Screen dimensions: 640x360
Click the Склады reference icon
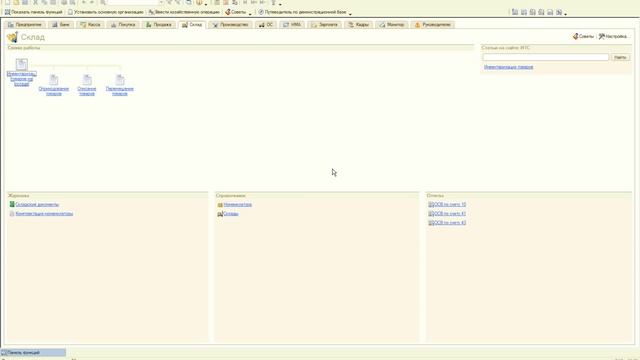[x=220, y=213]
